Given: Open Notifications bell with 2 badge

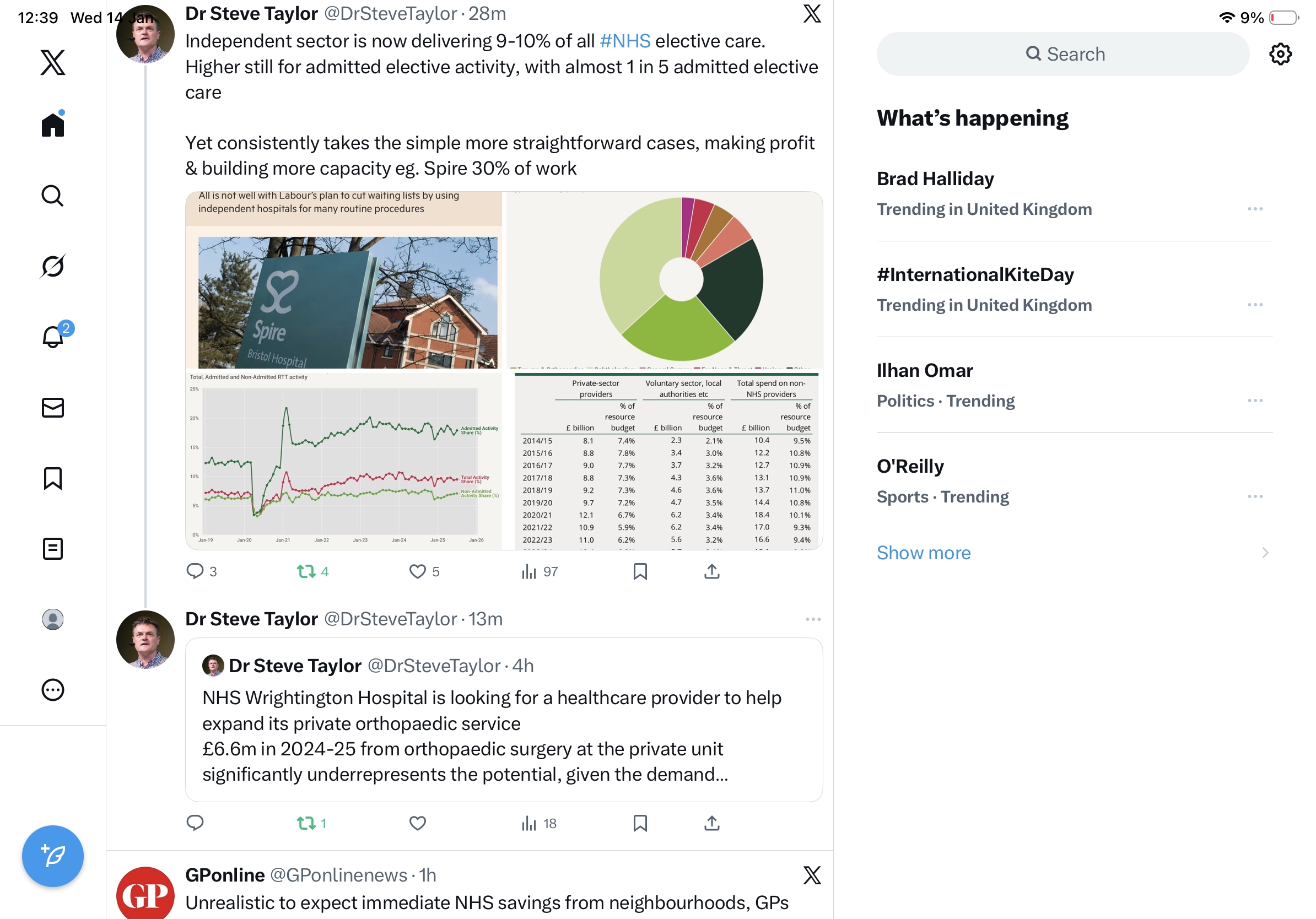Looking at the screenshot, I should click(x=53, y=337).
